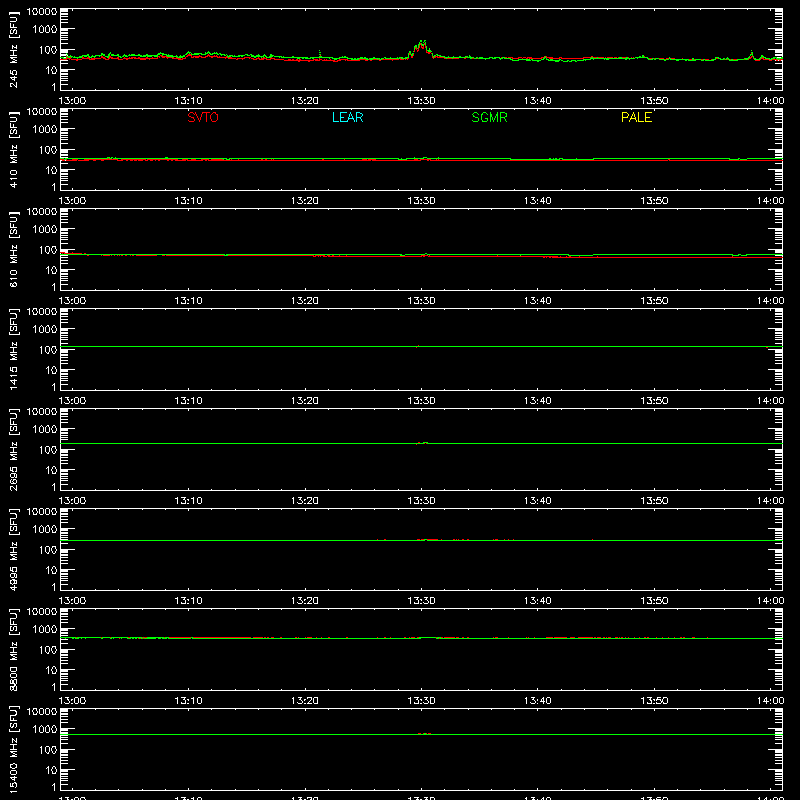800x800 pixels.
Task: Select the 610 MHz [SFU] axis title
Action: click(x=14, y=249)
